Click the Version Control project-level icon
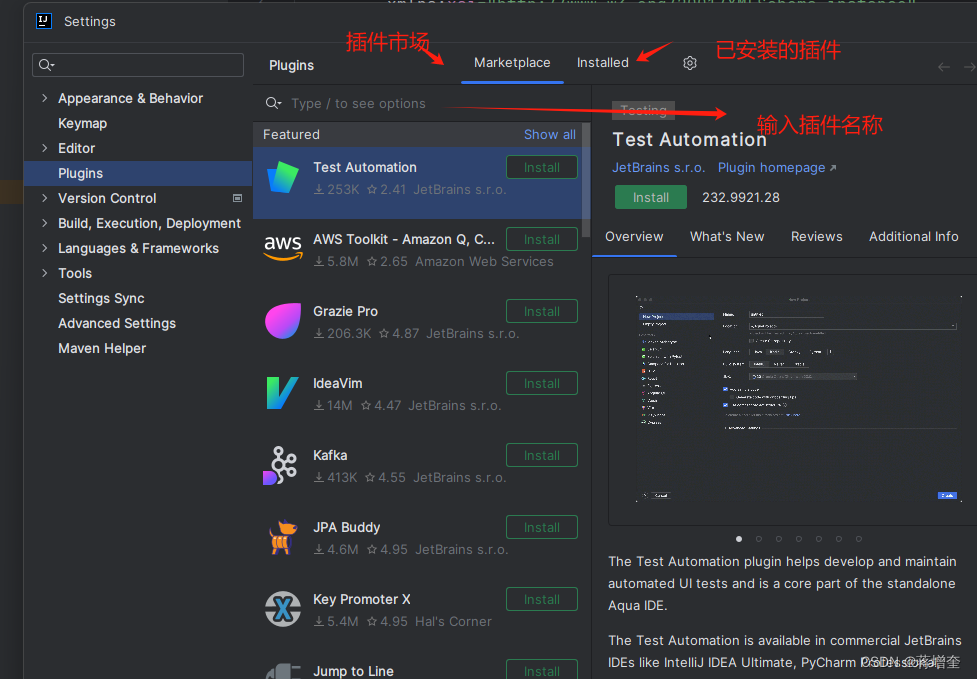 click(237, 198)
